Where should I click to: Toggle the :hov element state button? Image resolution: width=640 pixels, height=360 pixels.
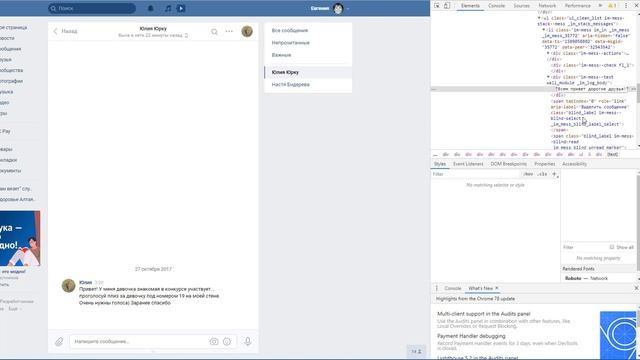tap(528, 174)
